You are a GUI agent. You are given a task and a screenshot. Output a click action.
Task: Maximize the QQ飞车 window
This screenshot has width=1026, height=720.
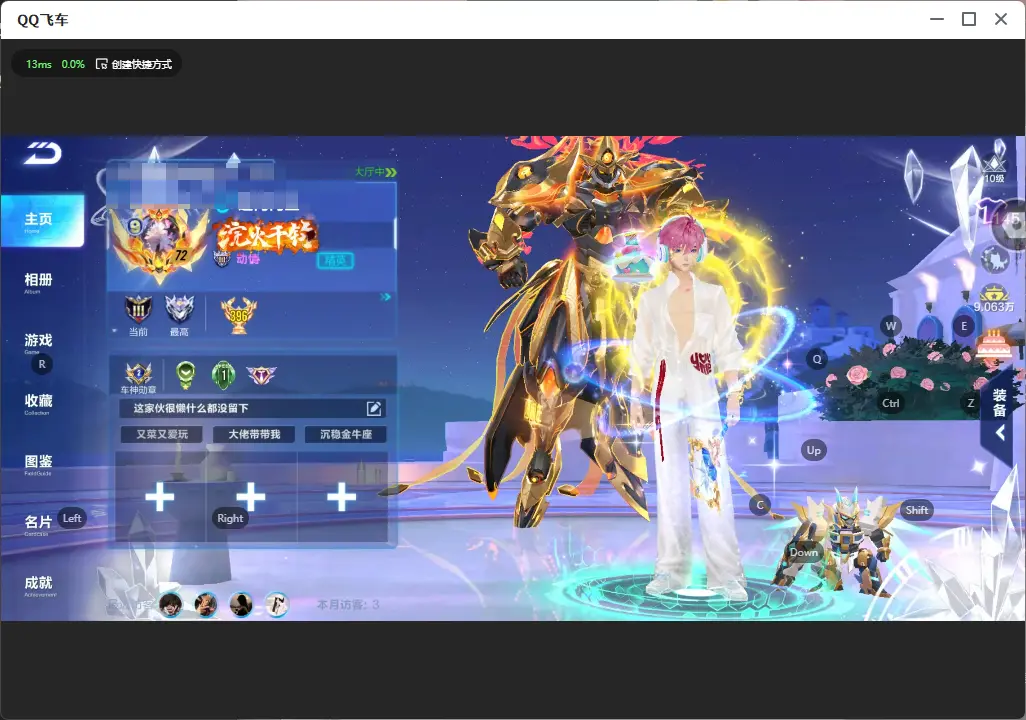(969, 19)
